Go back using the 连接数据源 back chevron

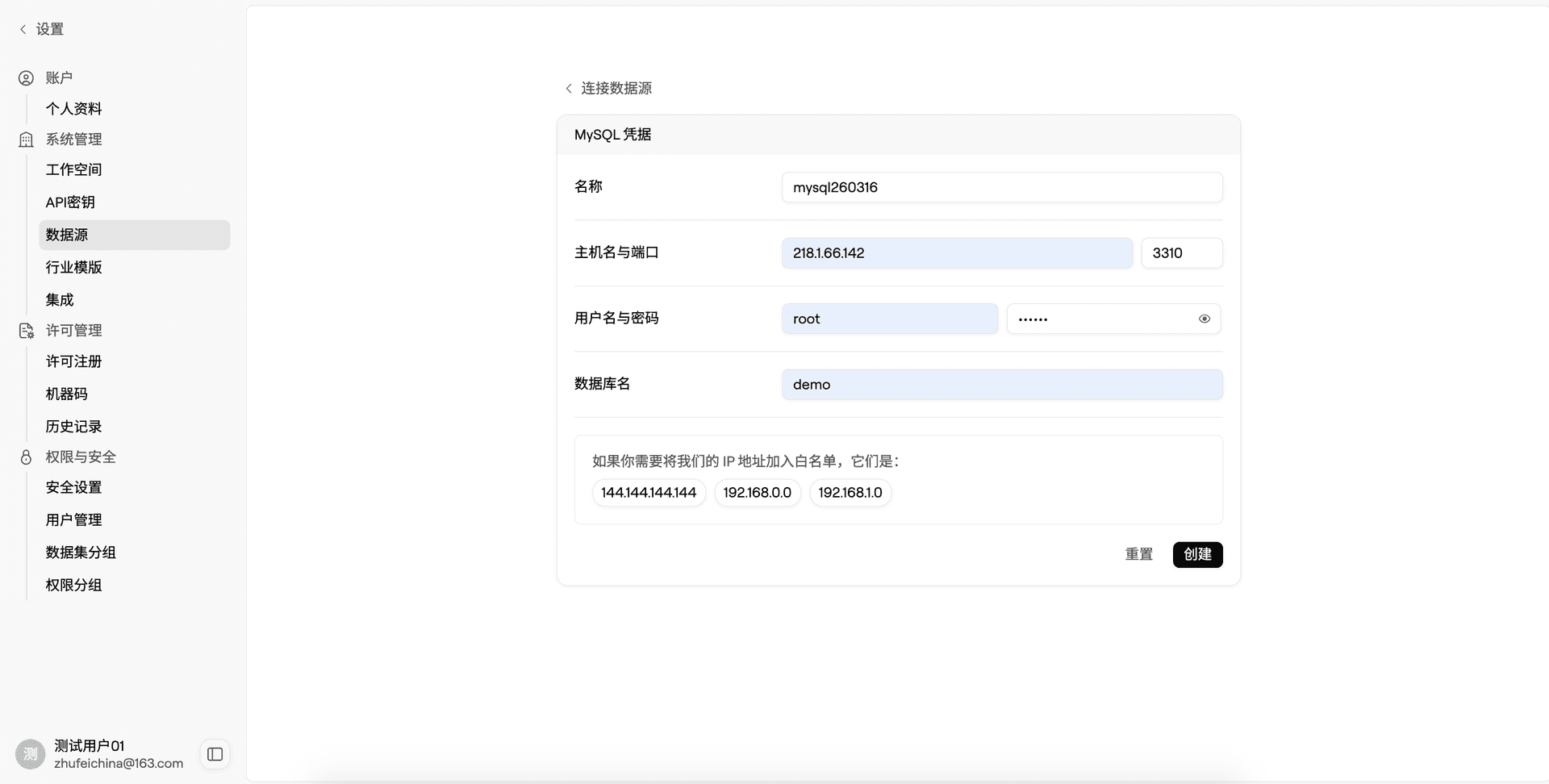pyautogui.click(x=569, y=88)
